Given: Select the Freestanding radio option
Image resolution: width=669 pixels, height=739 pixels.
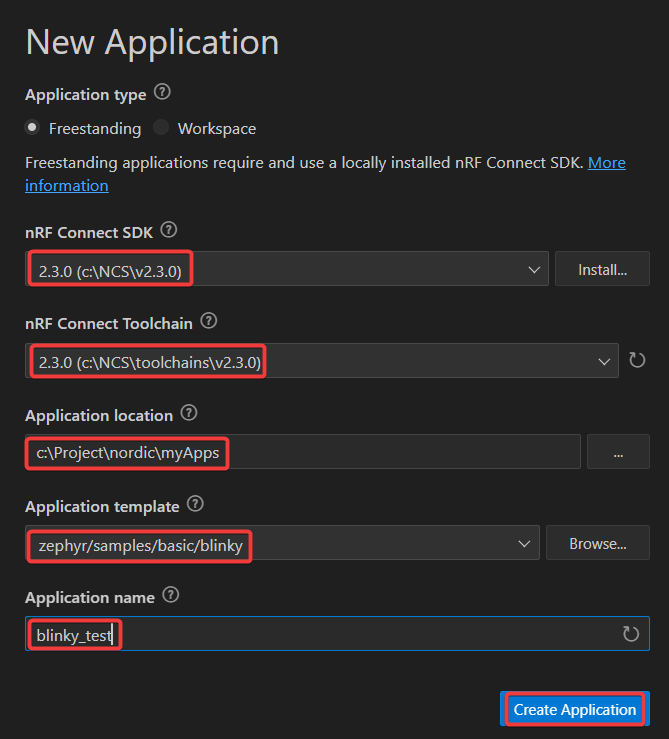Looking at the screenshot, I should click(32, 127).
